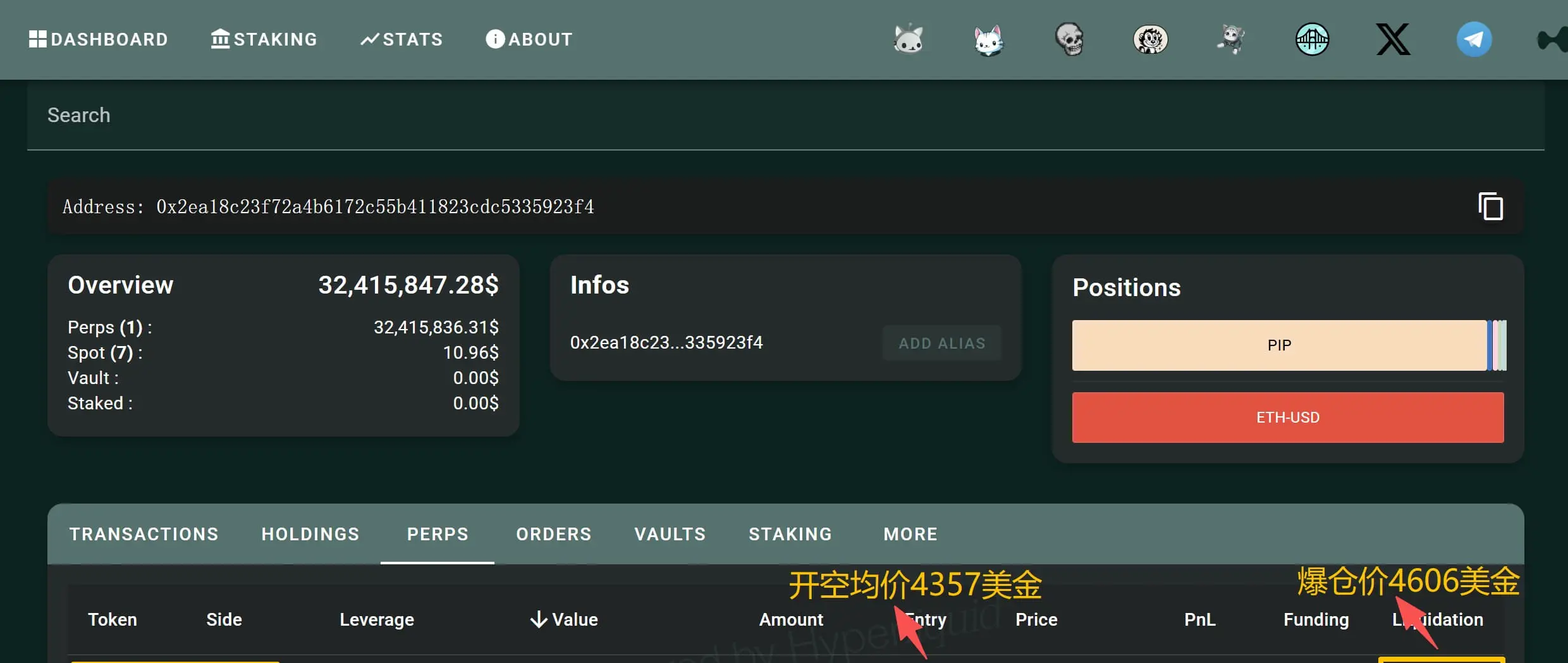Click the full wallet address text

click(x=375, y=207)
